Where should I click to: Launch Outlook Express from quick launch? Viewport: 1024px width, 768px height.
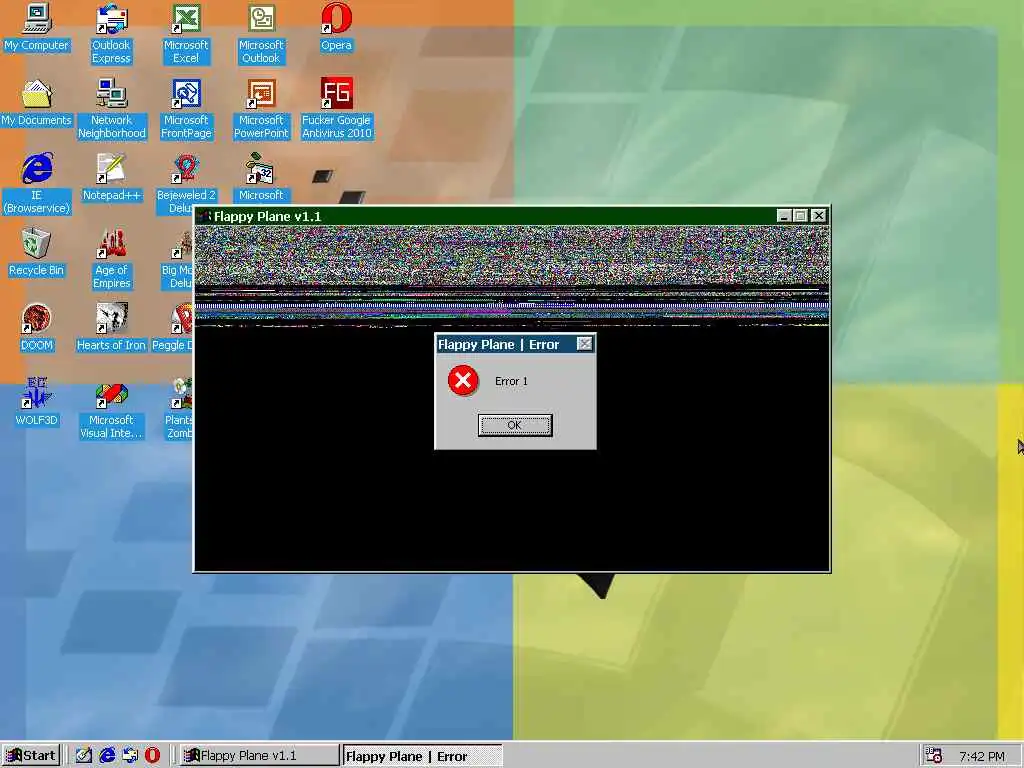(130, 756)
